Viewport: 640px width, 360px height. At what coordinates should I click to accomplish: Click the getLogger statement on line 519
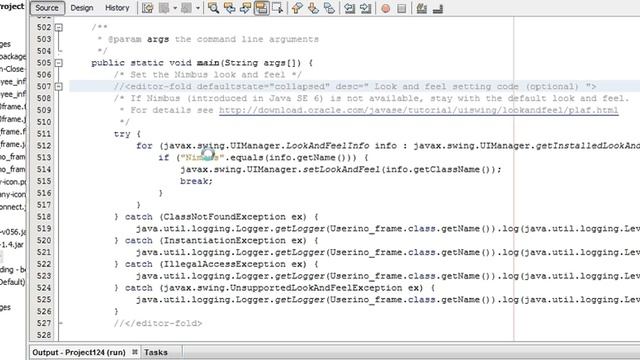tap(388, 229)
